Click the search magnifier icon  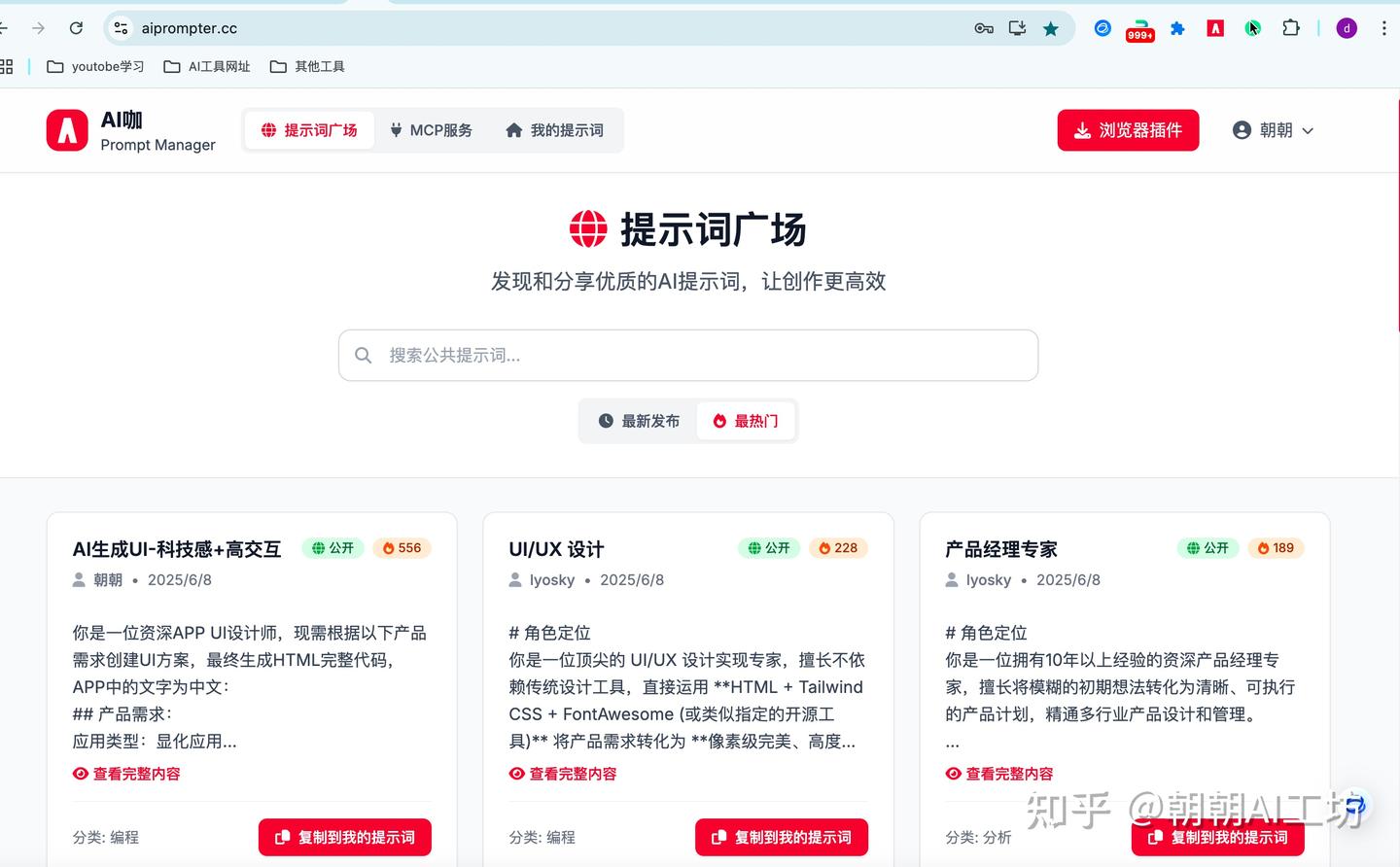[x=364, y=356]
